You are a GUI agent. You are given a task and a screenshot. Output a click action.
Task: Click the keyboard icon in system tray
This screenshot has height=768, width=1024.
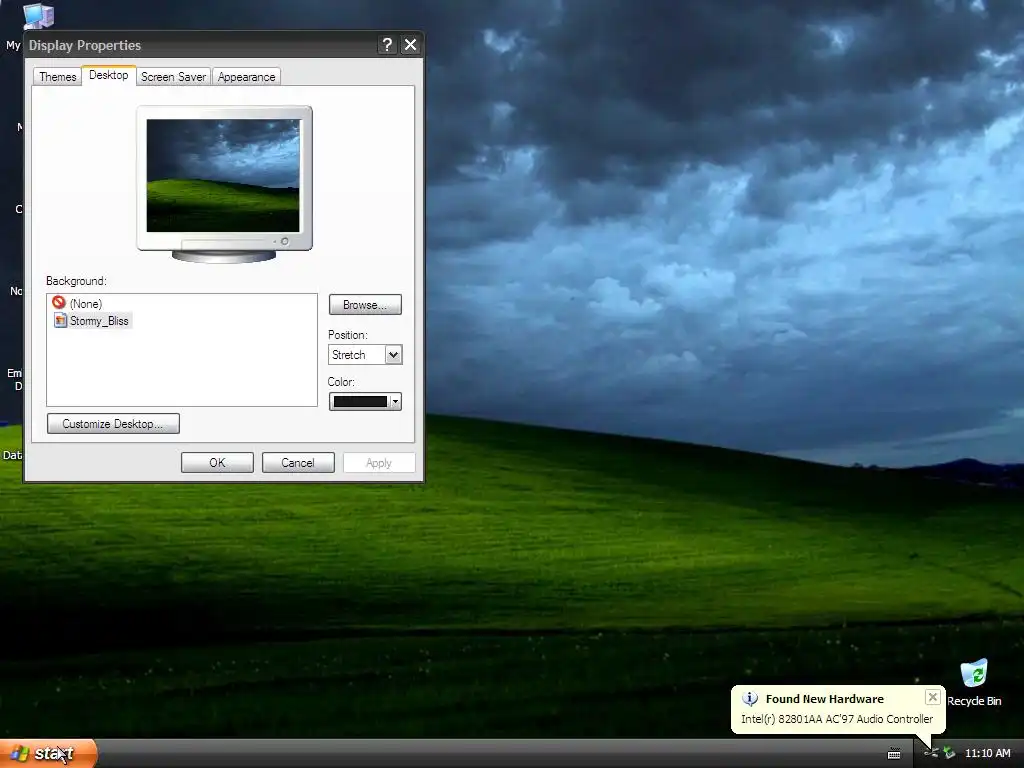[894, 754]
